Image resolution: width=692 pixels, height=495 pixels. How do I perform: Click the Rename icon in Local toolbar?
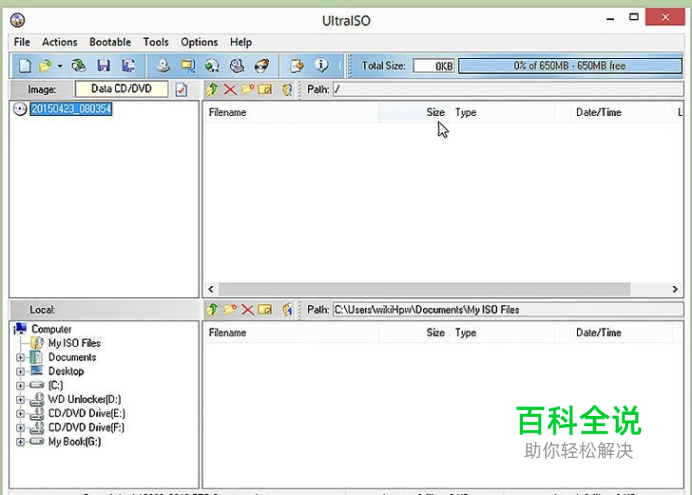265,310
